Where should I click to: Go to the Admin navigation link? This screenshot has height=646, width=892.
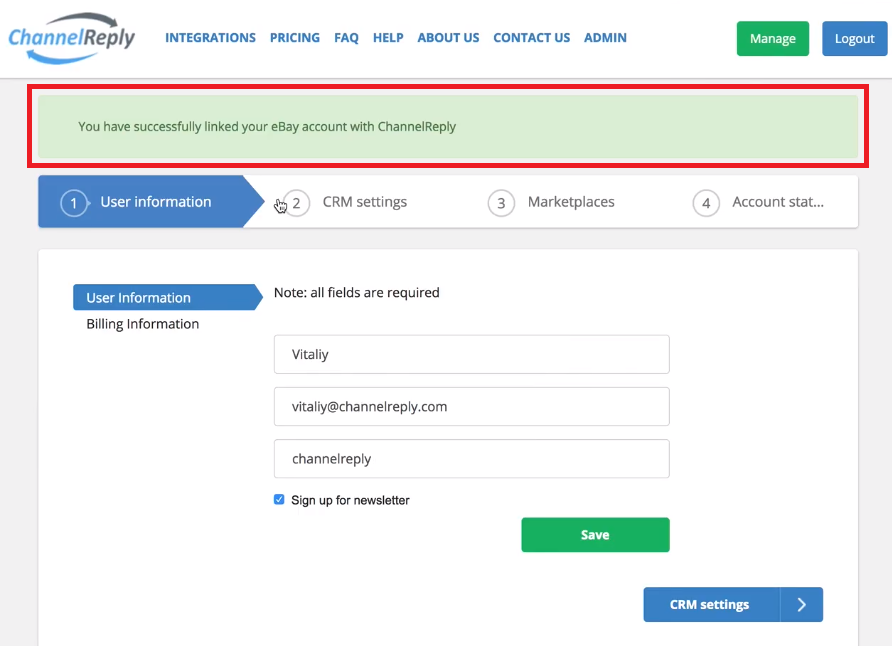point(605,38)
